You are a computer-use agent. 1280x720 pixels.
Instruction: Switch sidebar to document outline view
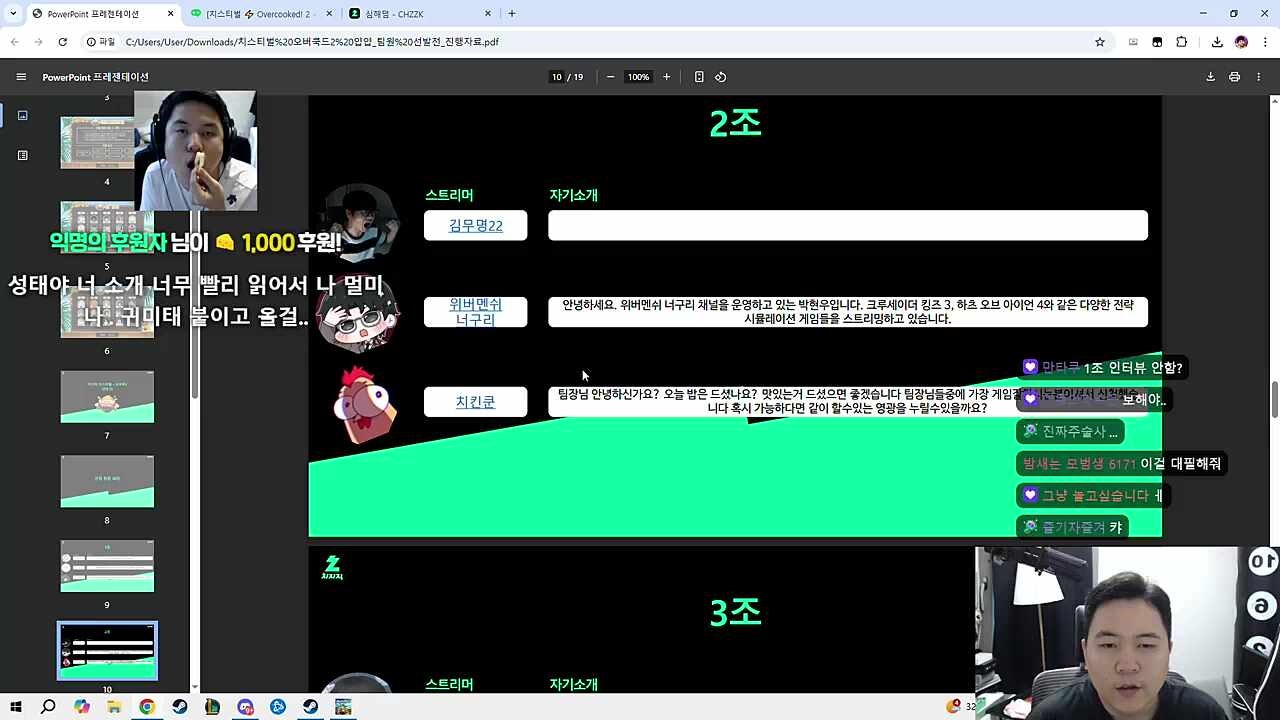pyautogui.click(x=22, y=155)
